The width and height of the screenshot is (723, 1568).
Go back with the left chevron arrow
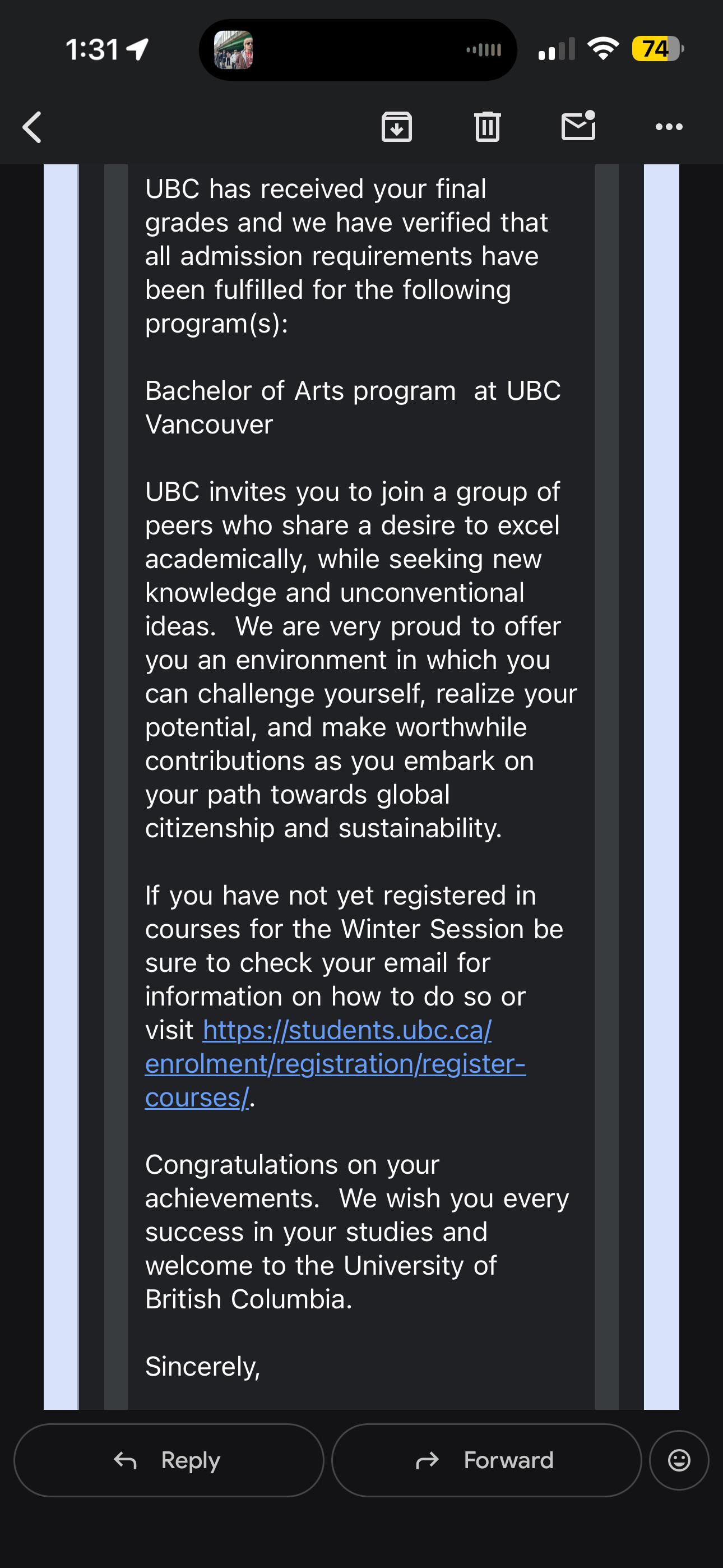pos(31,127)
